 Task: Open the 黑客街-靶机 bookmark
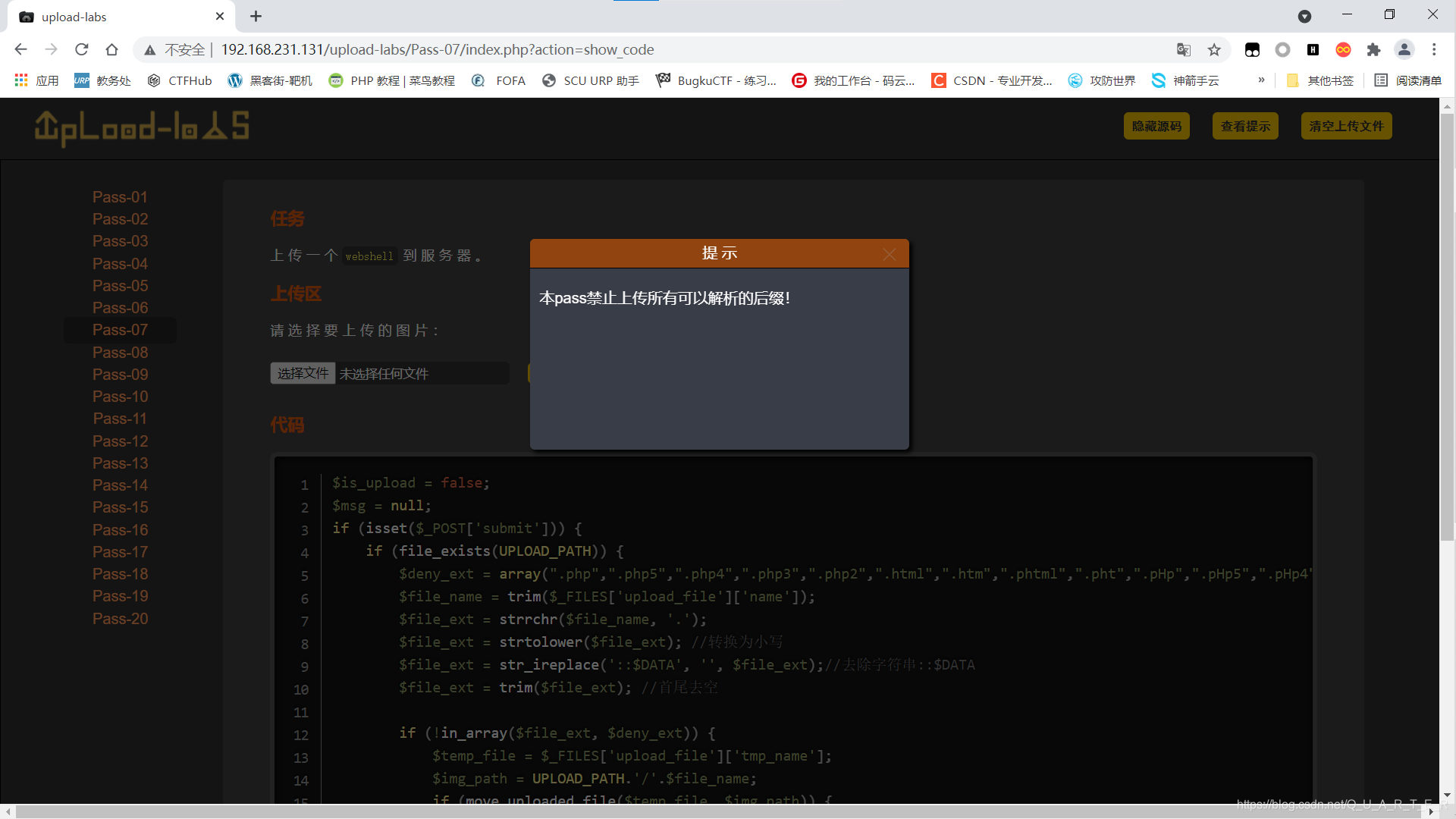[270, 80]
